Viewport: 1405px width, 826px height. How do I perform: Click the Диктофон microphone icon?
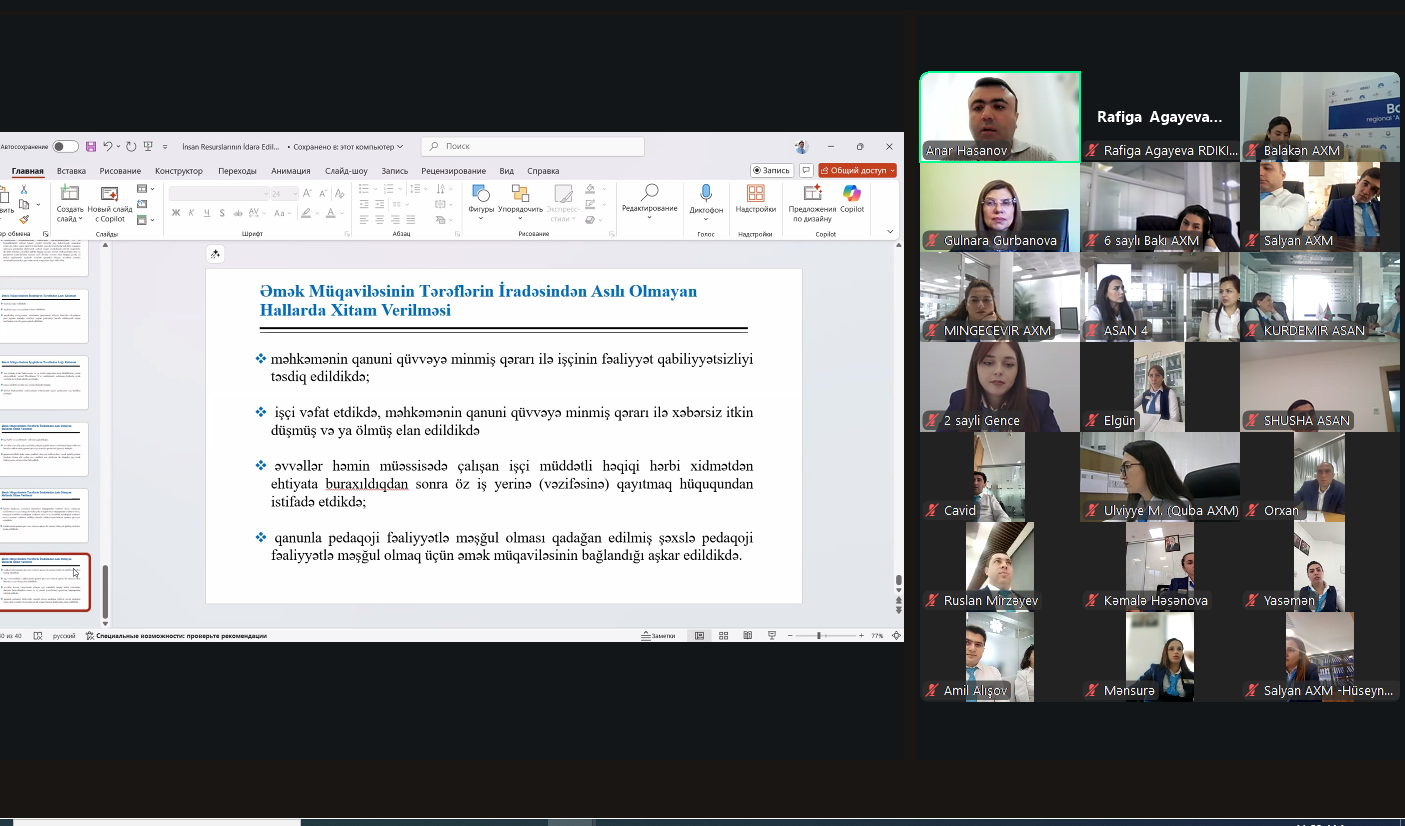click(x=706, y=193)
